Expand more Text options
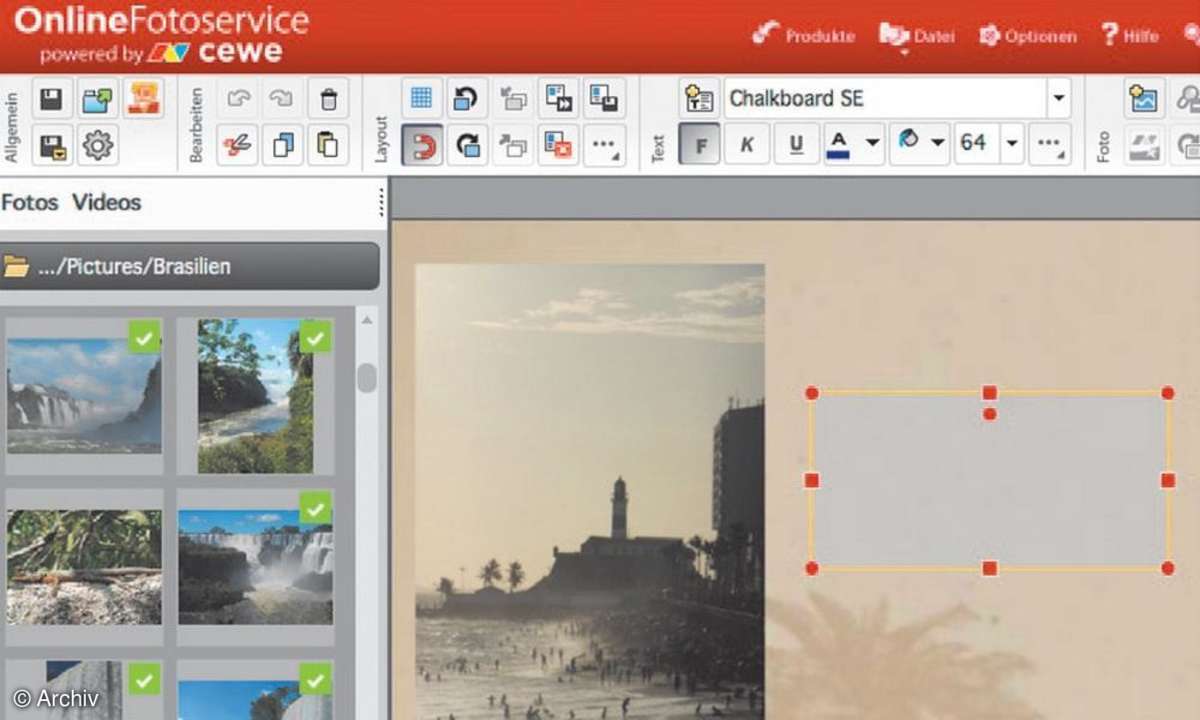 tap(1050, 145)
